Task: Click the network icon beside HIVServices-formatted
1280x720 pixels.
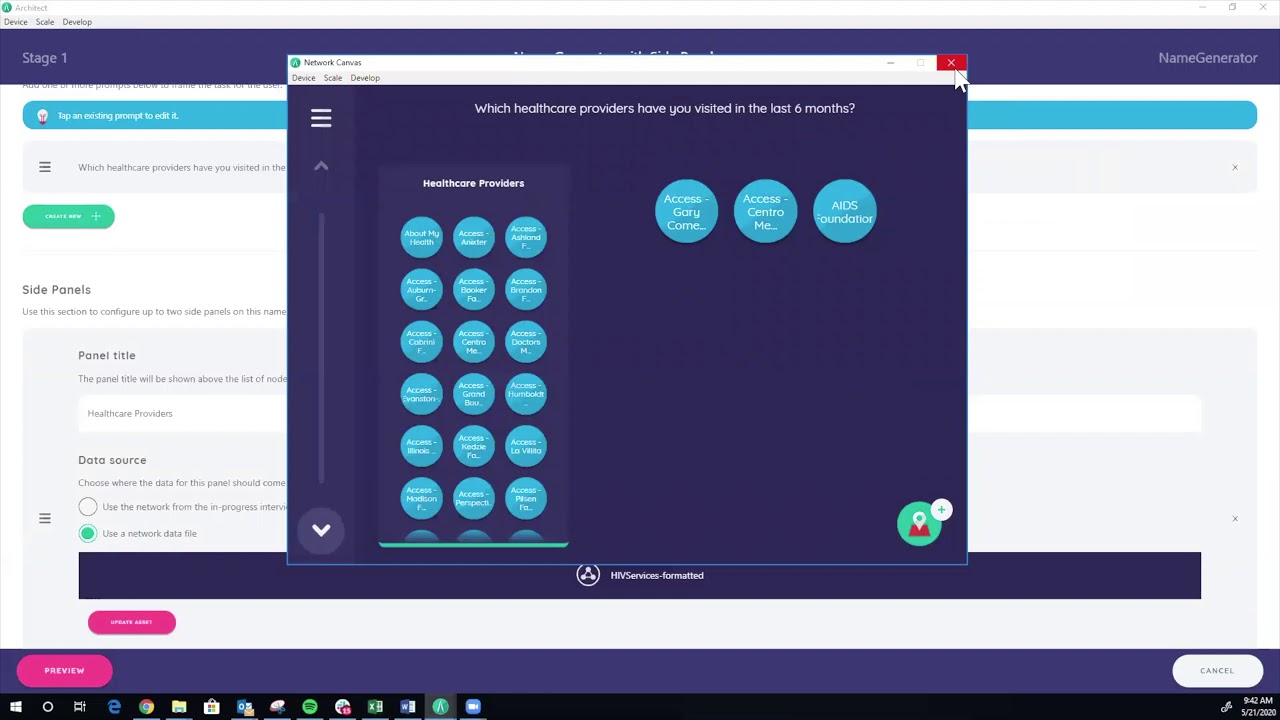Action: (588, 575)
